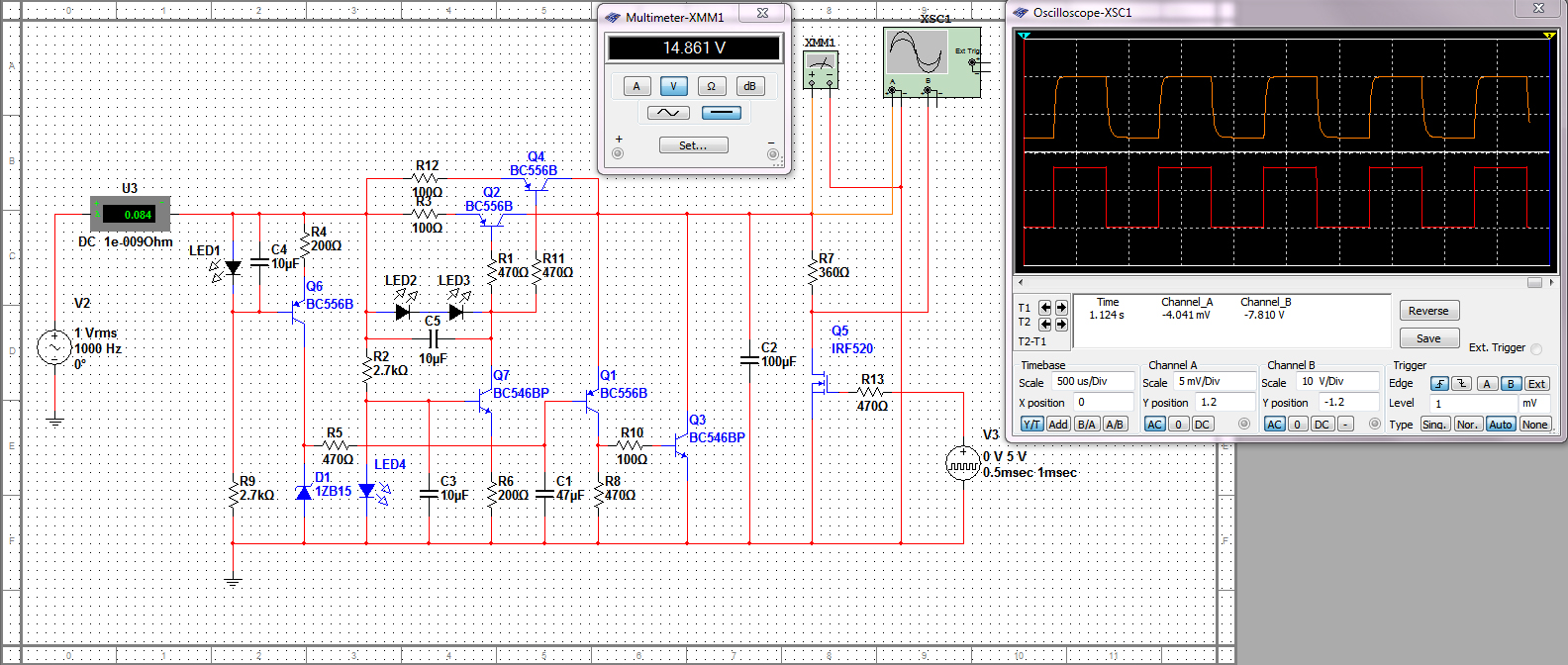The width and height of the screenshot is (1568, 665).
Task: Move cursor T2 right with arrow
Action: pos(1061,324)
